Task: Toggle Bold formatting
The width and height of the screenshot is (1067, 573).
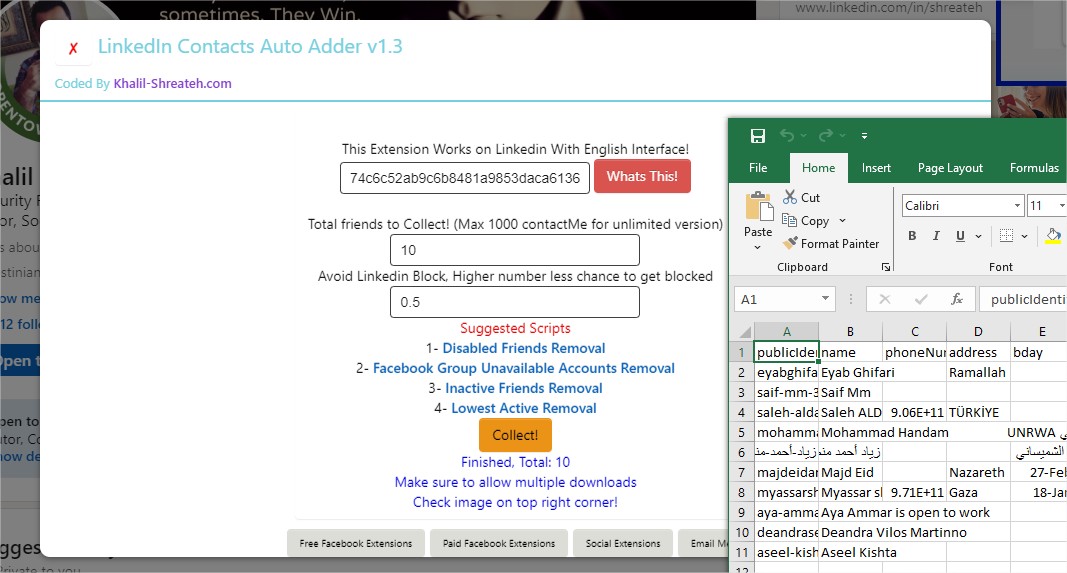Action: (x=912, y=235)
